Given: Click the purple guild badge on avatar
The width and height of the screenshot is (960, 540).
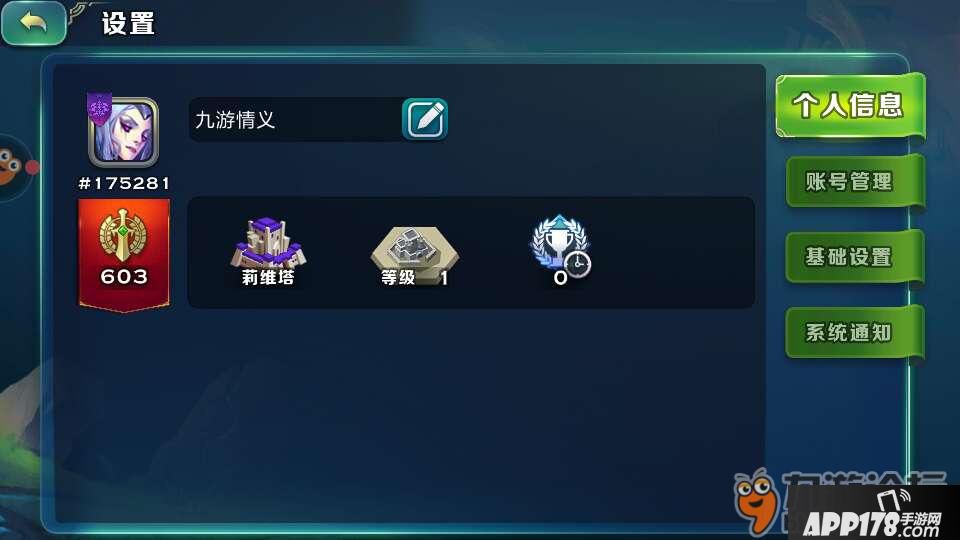Looking at the screenshot, I should click(99, 109).
